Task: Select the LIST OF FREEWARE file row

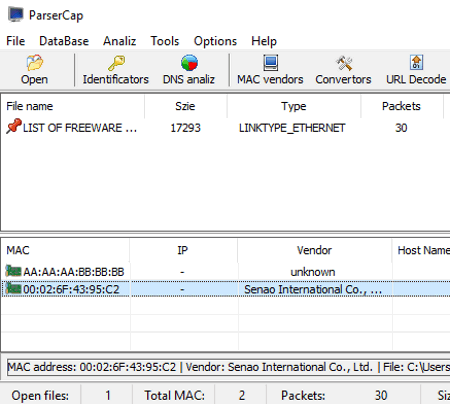Action: coord(226,128)
